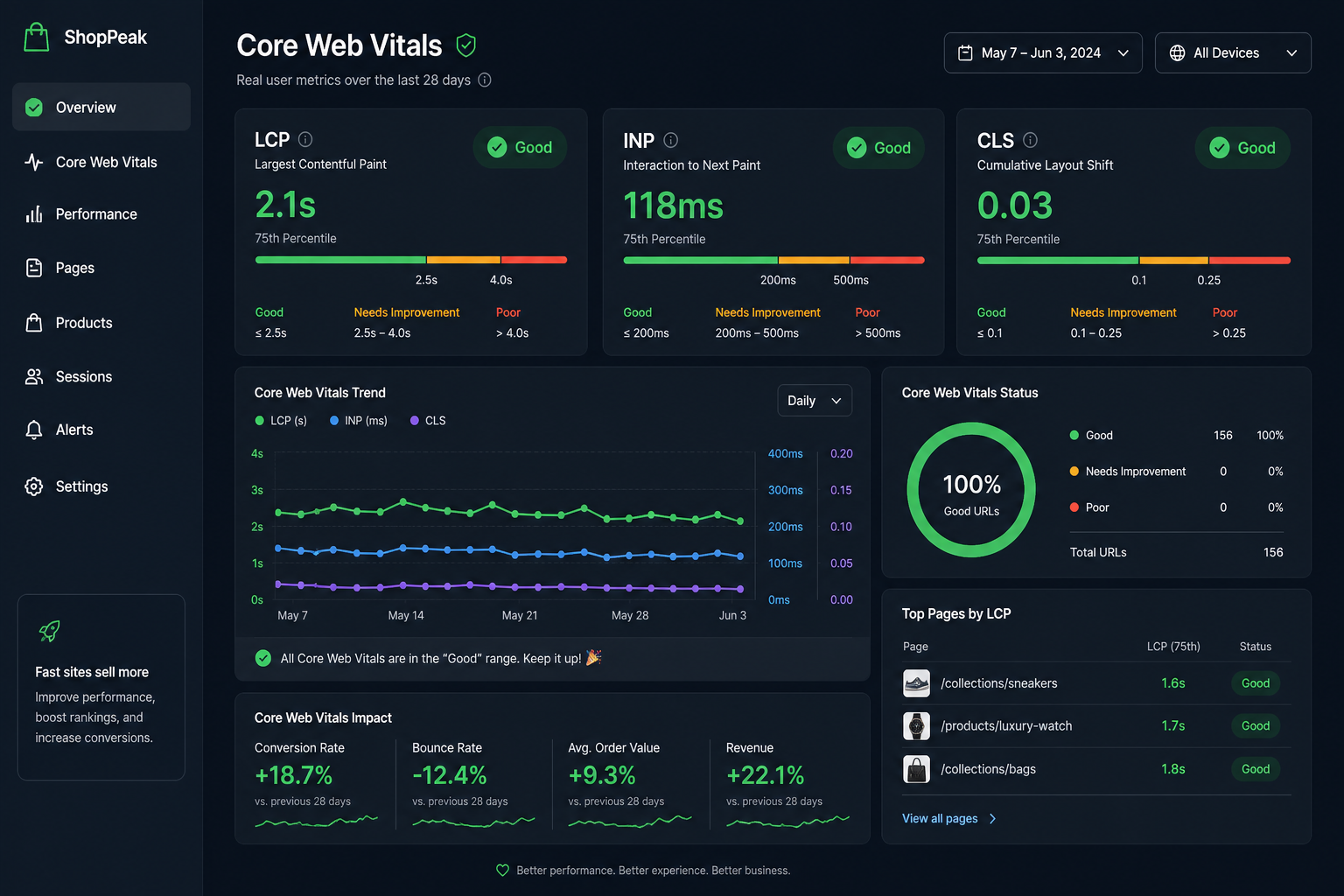Click the party popper emoji
The width and height of the screenshot is (1344, 896).
coord(593,657)
